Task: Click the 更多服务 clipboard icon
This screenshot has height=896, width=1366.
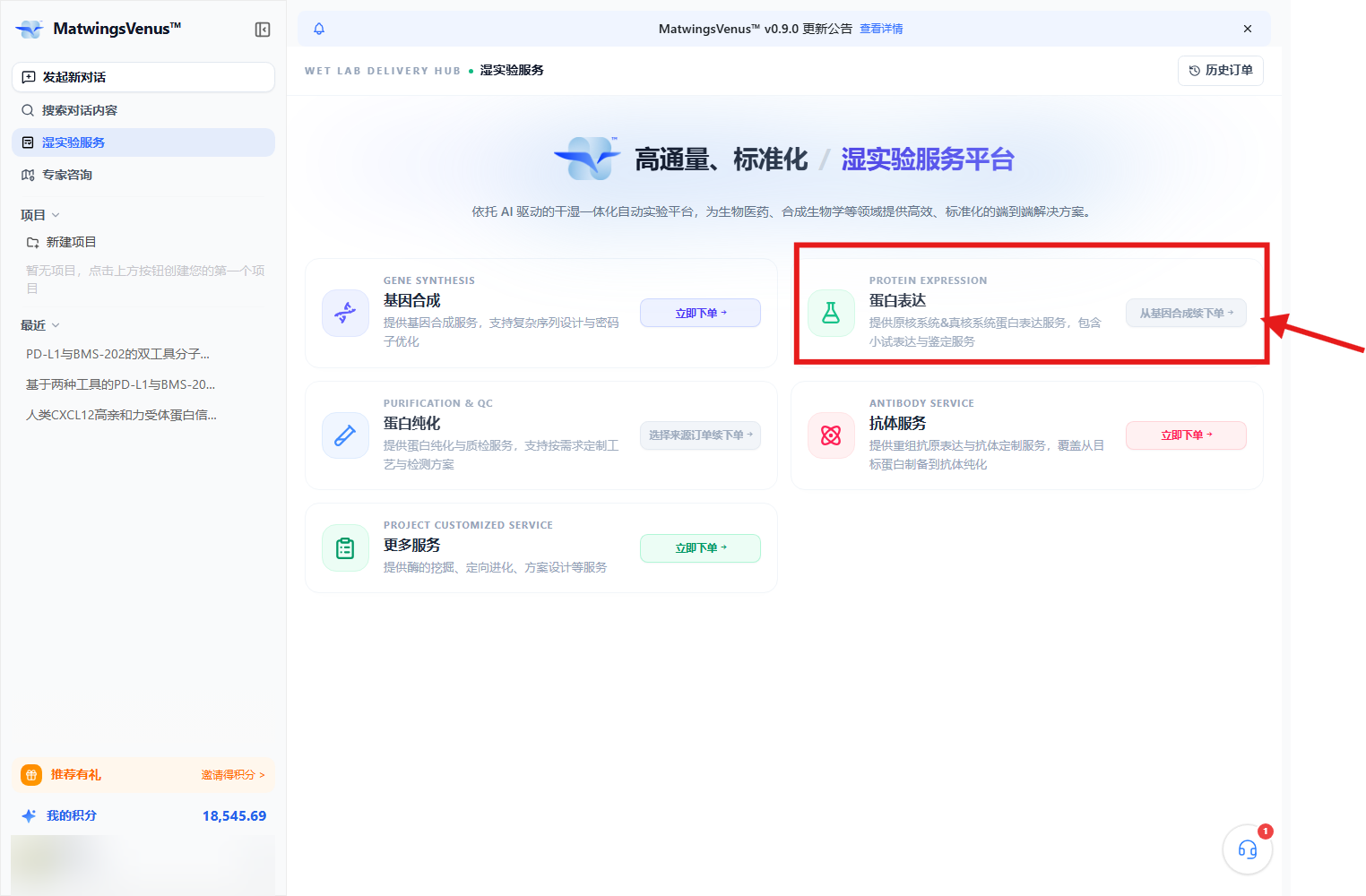Action: coord(345,547)
